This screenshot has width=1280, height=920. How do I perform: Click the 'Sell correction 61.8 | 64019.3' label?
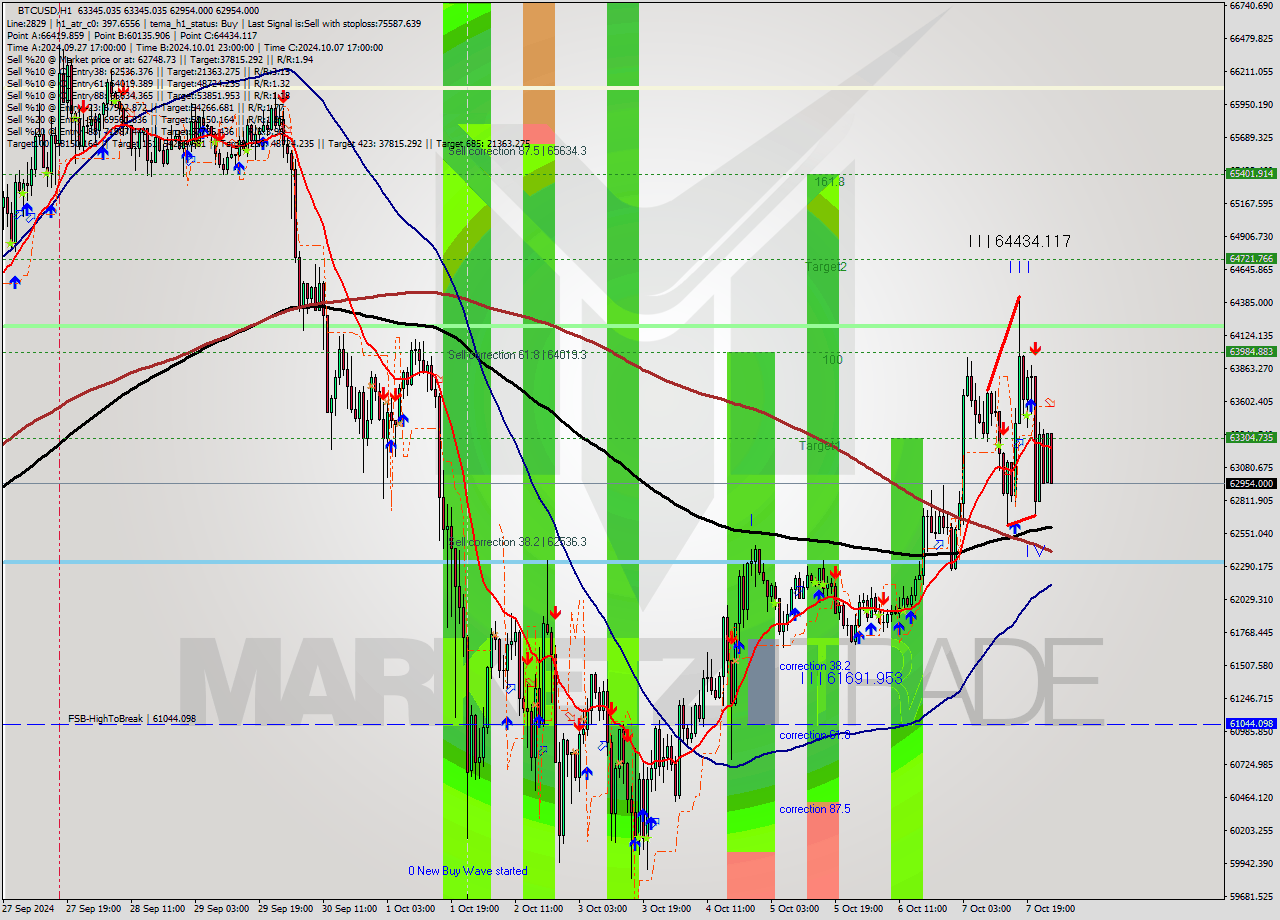click(517, 355)
